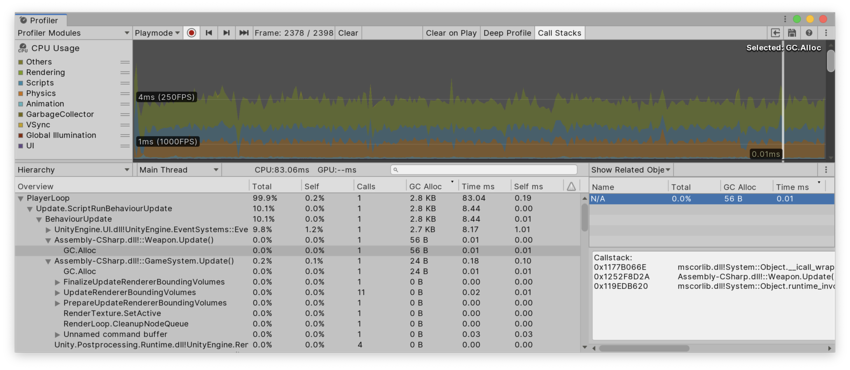Toggle the Clear on Play option
Screen dimensions: 850x370
pos(451,33)
